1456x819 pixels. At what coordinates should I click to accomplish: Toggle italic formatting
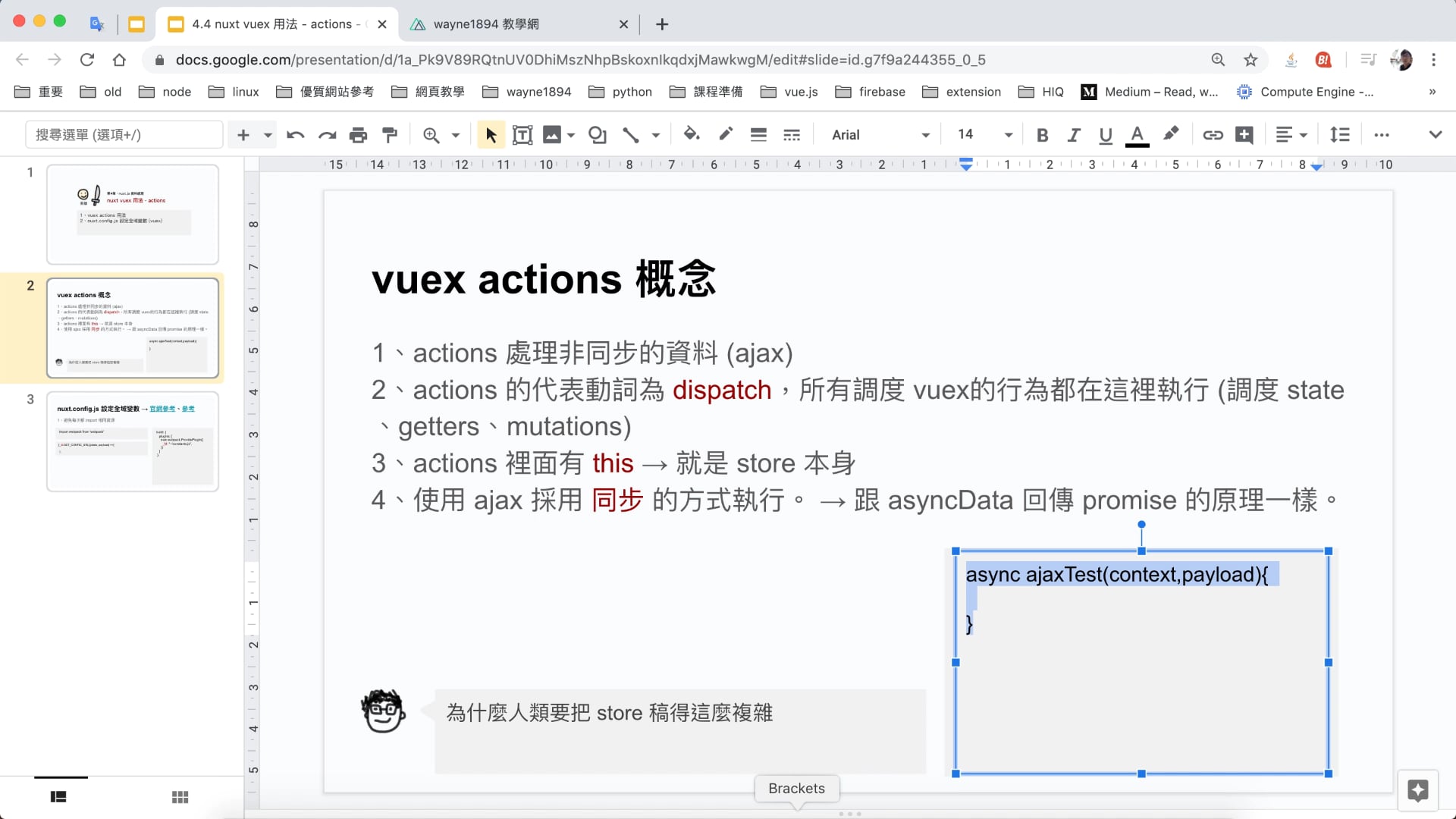pos(1074,135)
